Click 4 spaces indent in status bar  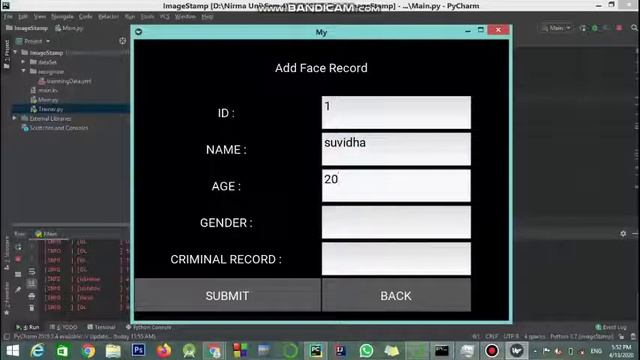[x=535, y=337]
